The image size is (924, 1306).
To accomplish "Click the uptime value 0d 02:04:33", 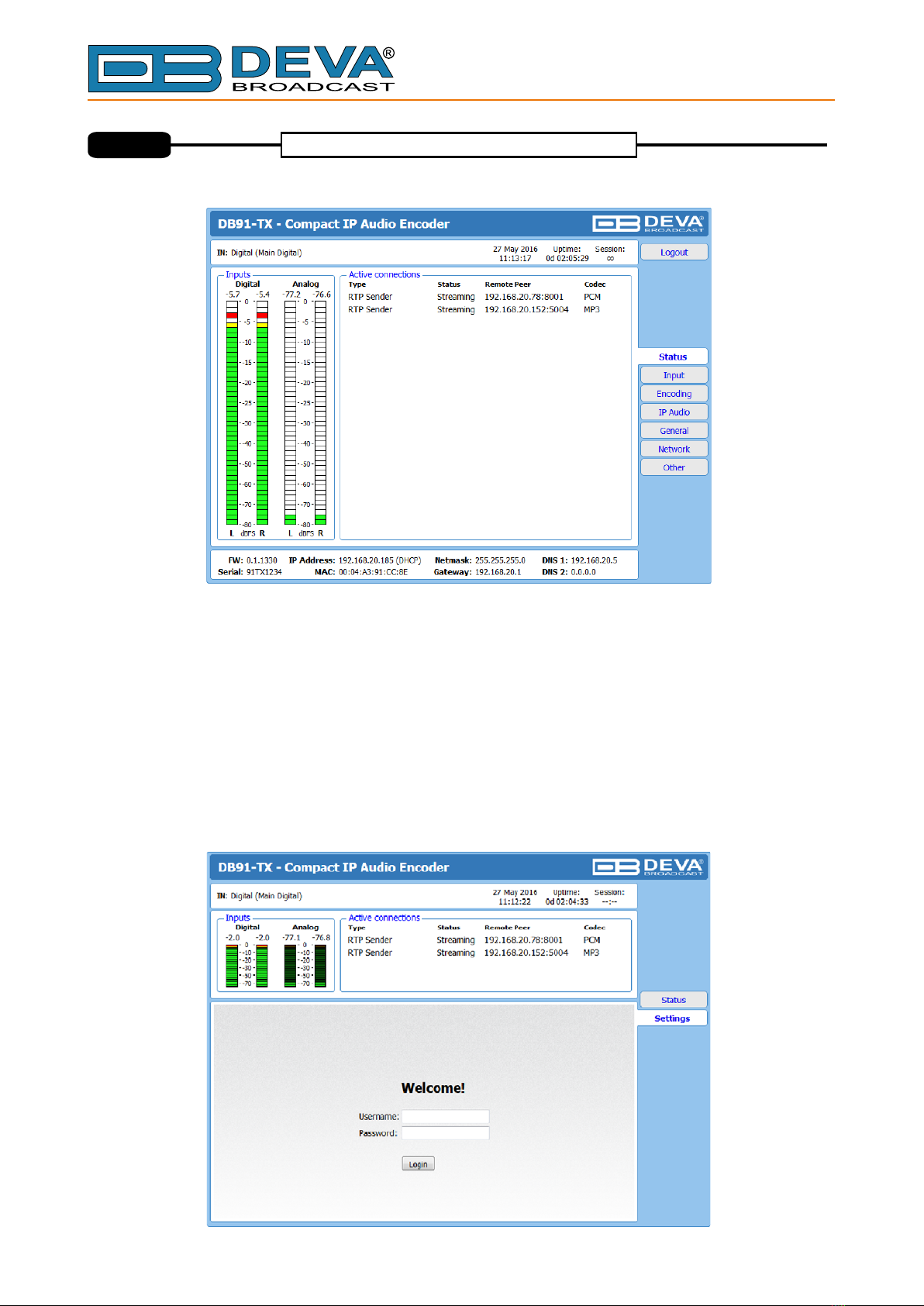I will click(x=567, y=902).
